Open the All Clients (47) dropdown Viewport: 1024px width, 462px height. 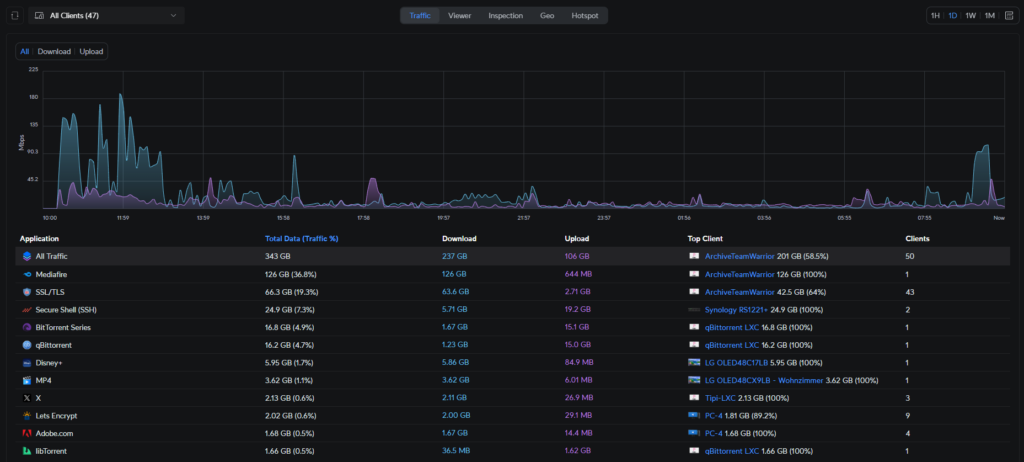(x=106, y=15)
